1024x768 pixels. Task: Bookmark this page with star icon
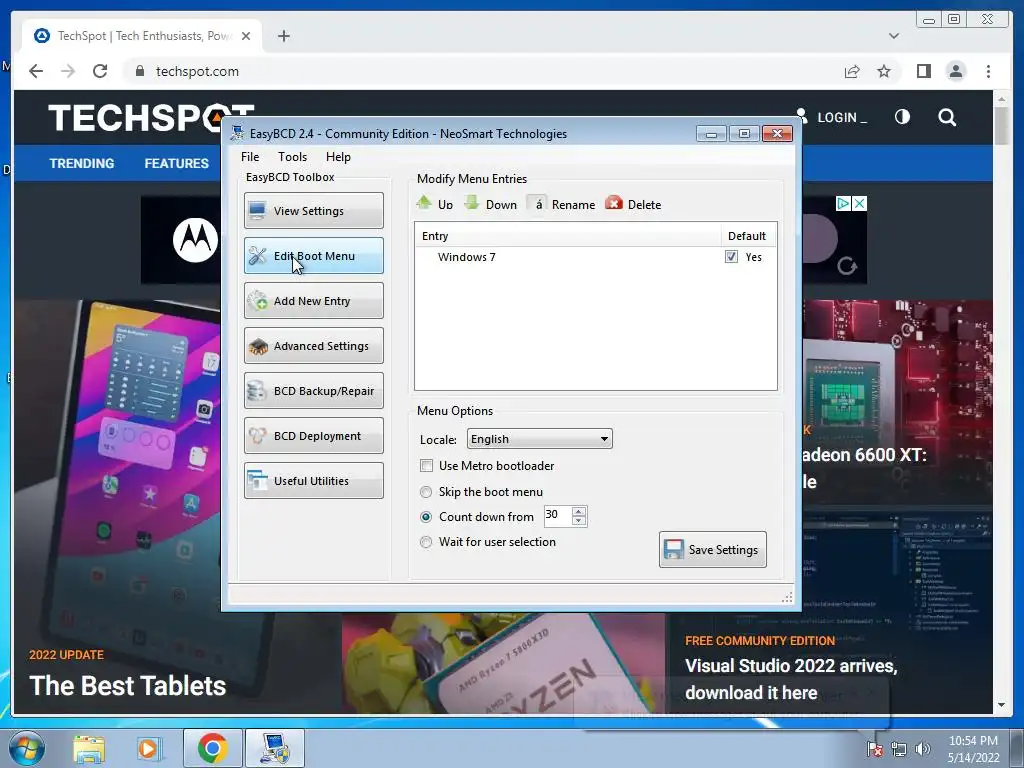pos(884,71)
